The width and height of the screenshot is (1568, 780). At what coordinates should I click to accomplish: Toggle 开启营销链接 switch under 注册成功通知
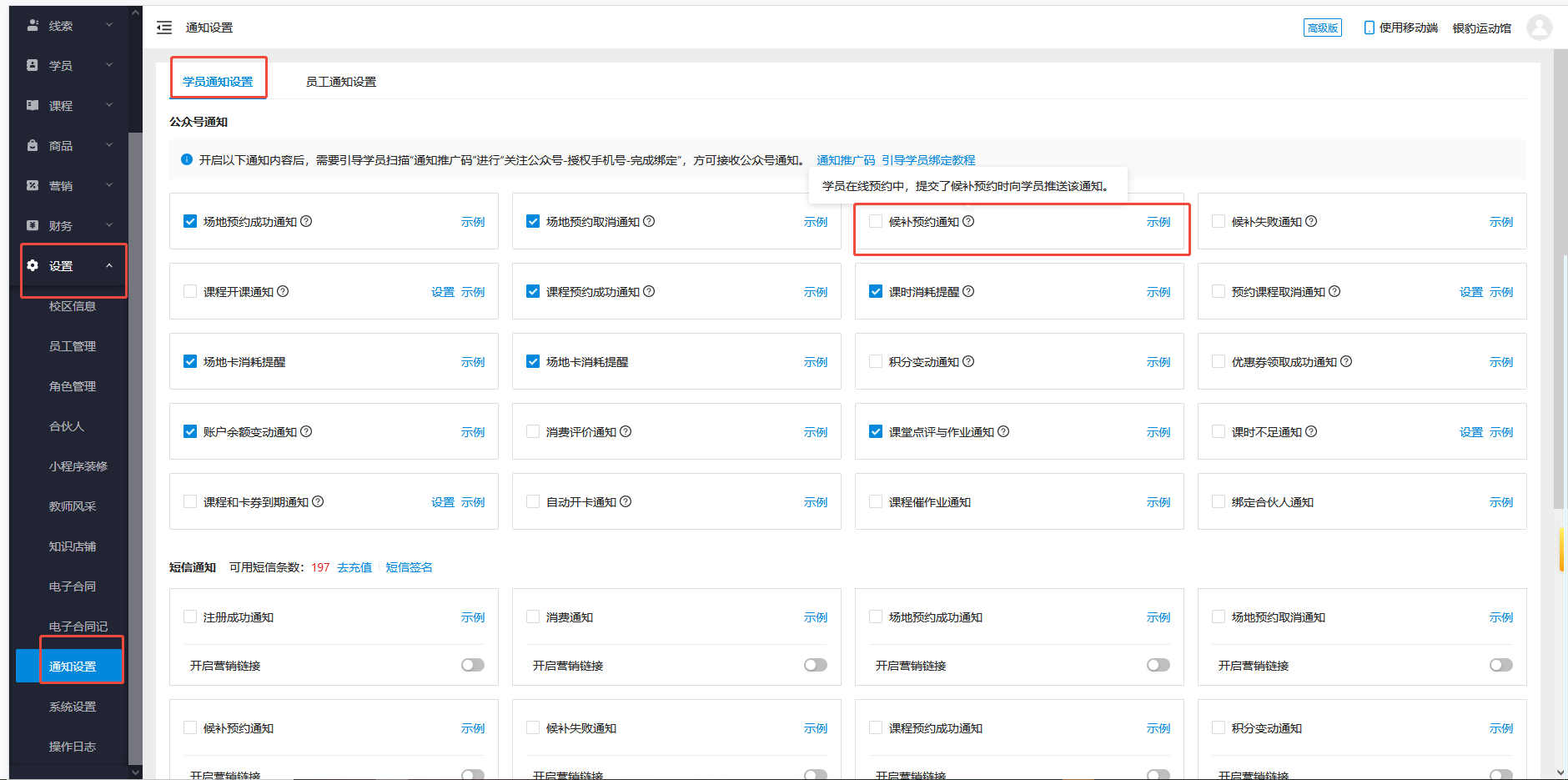pos(473,665)
